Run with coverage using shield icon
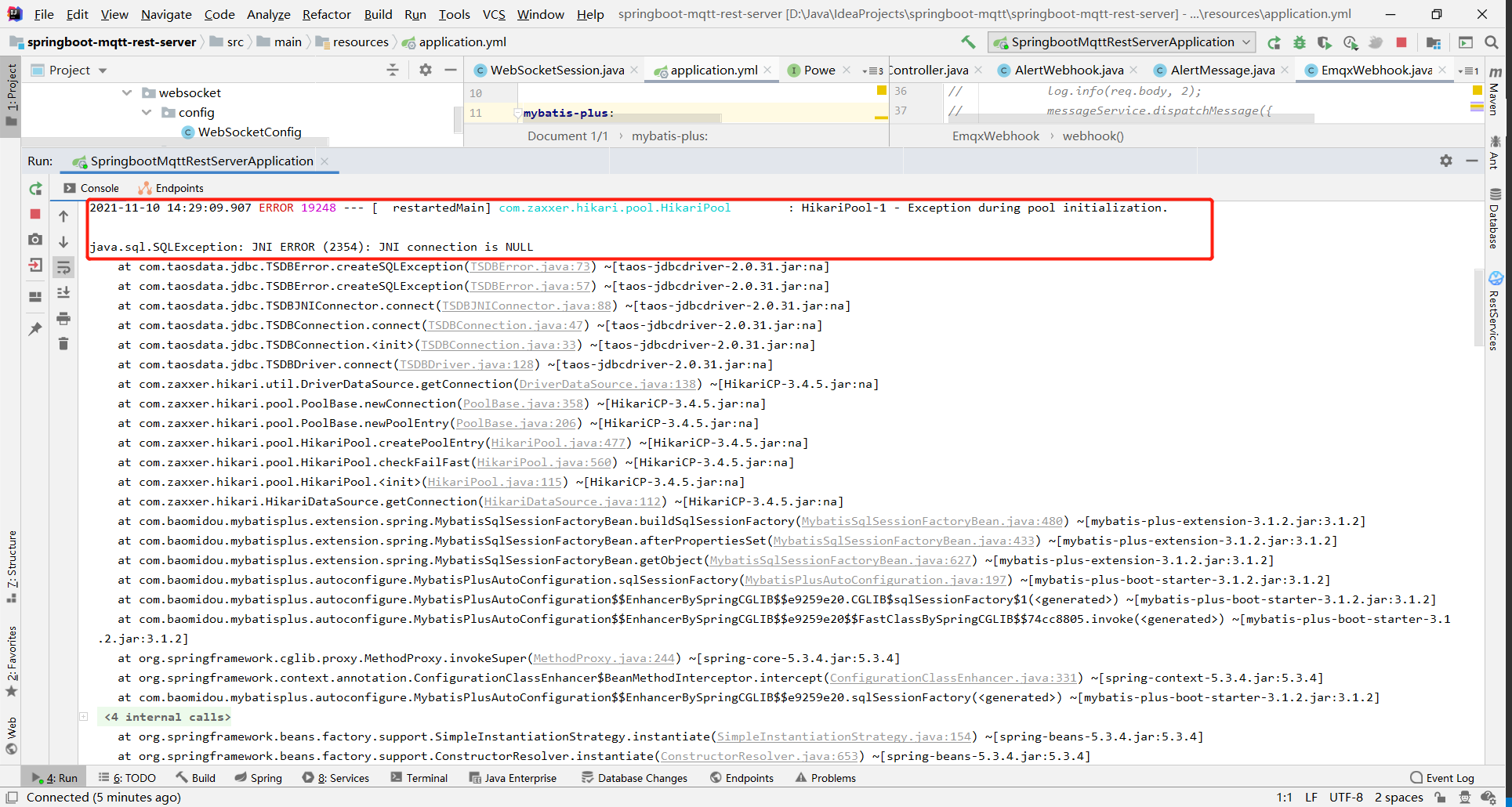The width and height of the screenshot is (1512, 807). [1325, 42]
